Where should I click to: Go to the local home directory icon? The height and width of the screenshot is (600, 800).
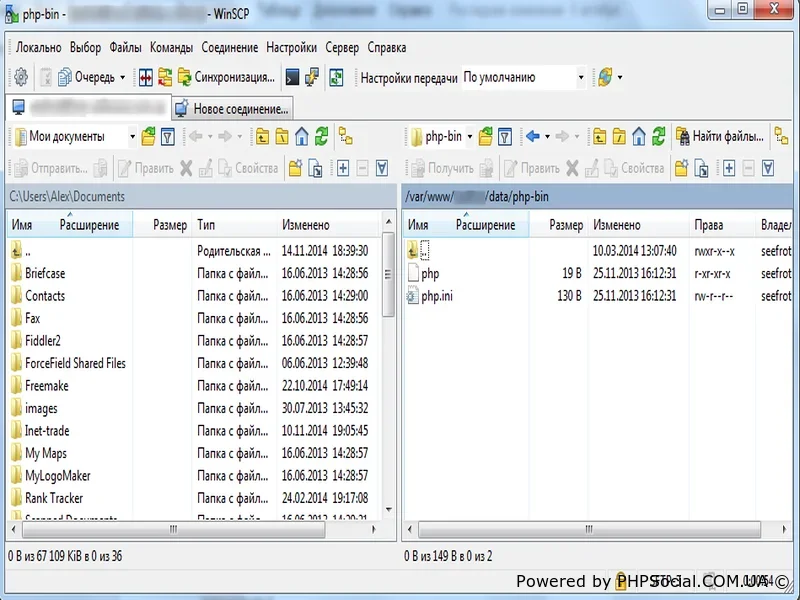point(301,137)
